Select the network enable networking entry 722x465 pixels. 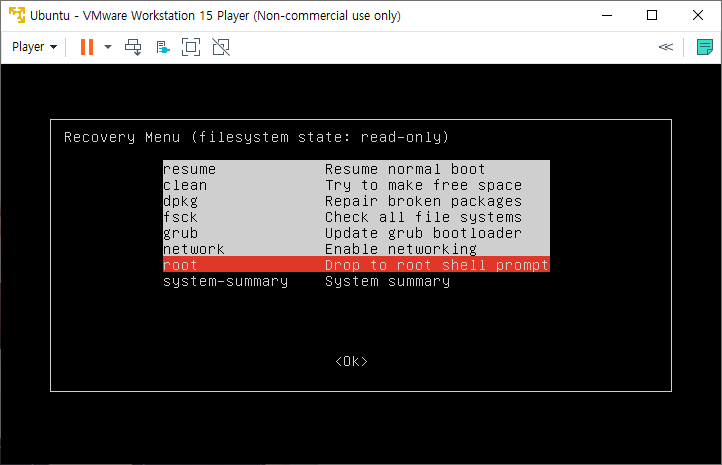pyautogui.click(x=356, y=249)
